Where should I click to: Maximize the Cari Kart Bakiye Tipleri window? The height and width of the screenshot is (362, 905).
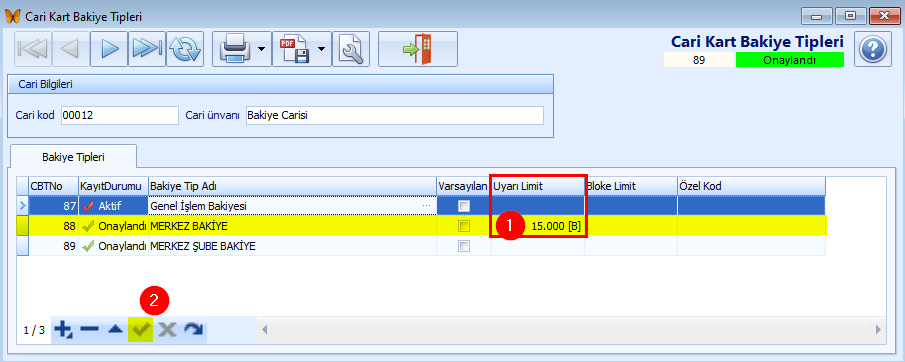(850, 16)
